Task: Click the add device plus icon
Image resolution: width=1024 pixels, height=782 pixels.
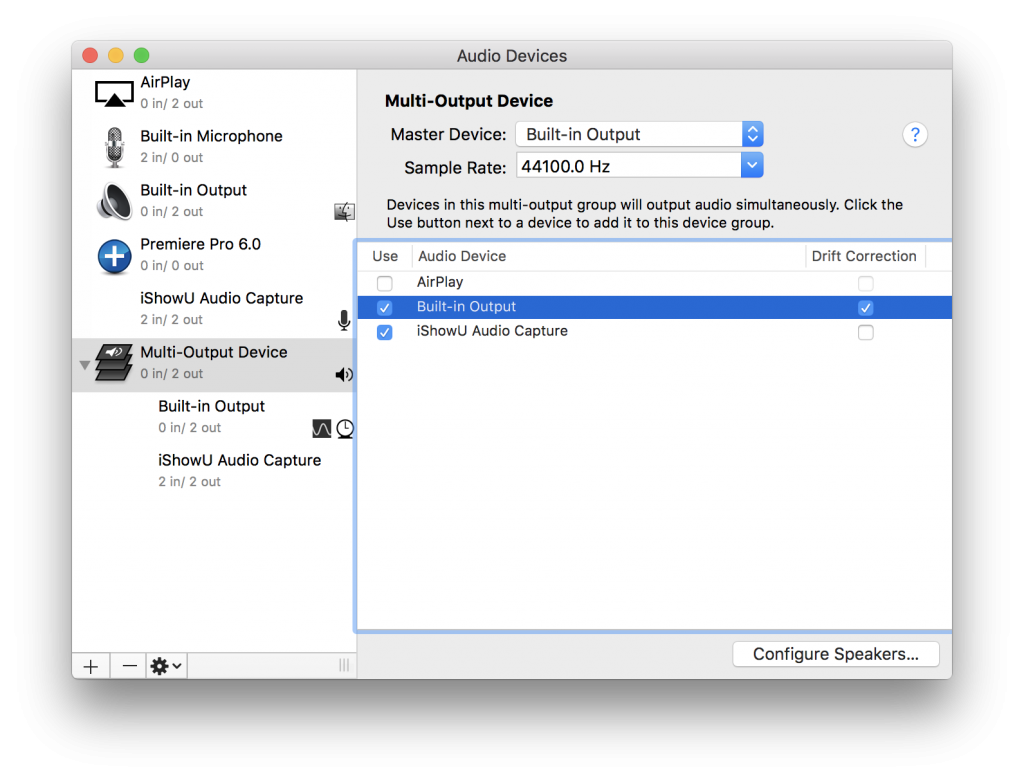Action: tap(90, 665)
